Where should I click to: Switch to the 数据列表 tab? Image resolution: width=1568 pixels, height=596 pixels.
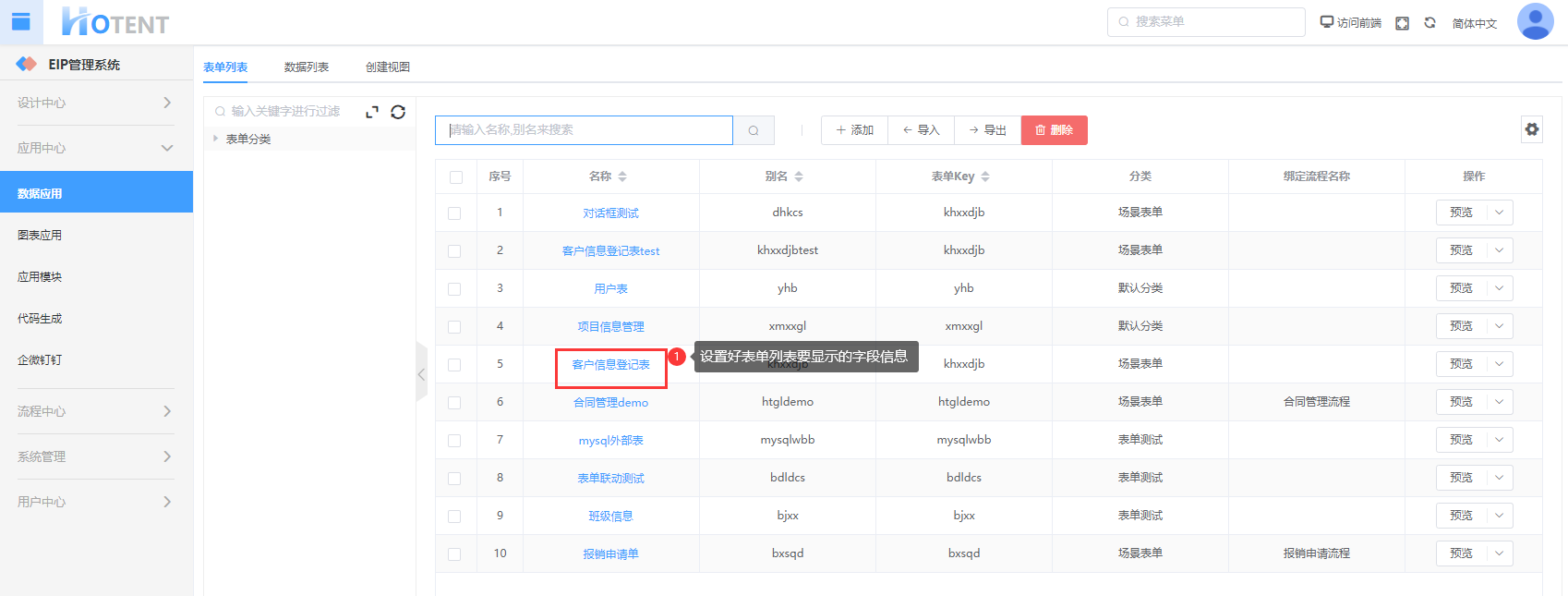tap(306, 67)
